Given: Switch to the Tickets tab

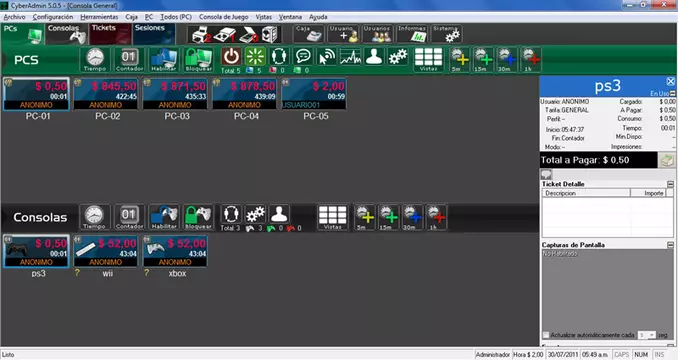Looking at the screenshot, I should tap(110, 34).
